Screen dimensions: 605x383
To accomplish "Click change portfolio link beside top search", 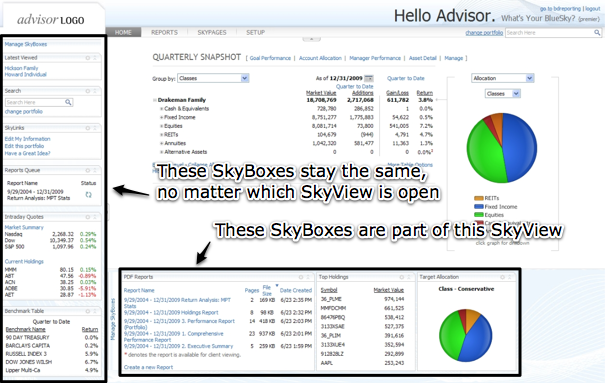I will (484, 33).
